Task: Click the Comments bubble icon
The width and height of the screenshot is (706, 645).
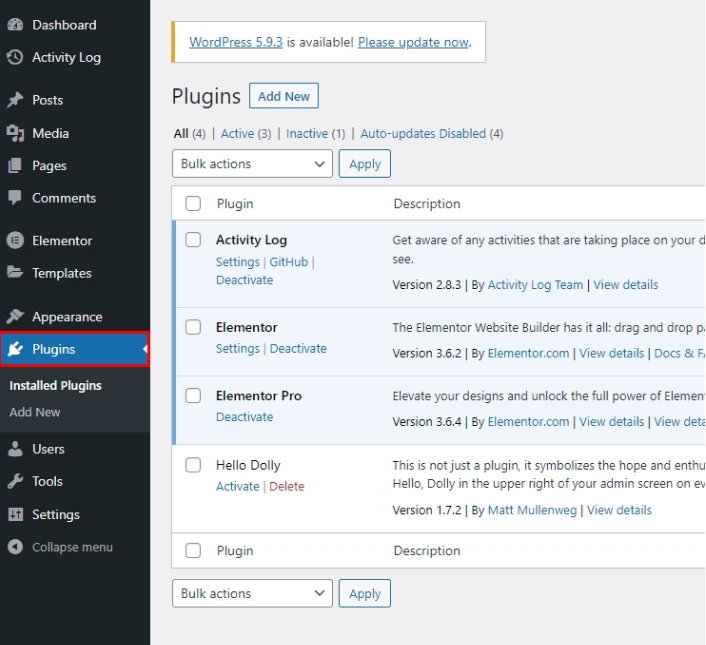Action: tap(15, 198)
